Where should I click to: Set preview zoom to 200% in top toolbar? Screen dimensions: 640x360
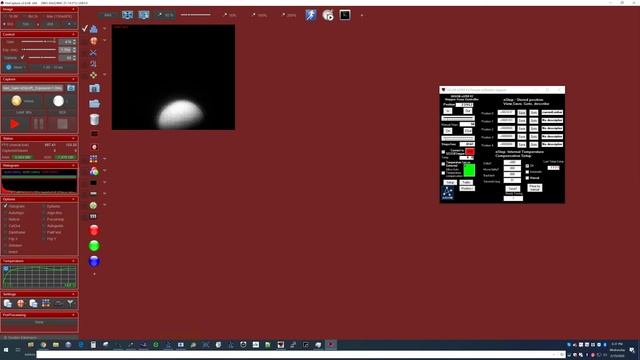click(289, 15)
